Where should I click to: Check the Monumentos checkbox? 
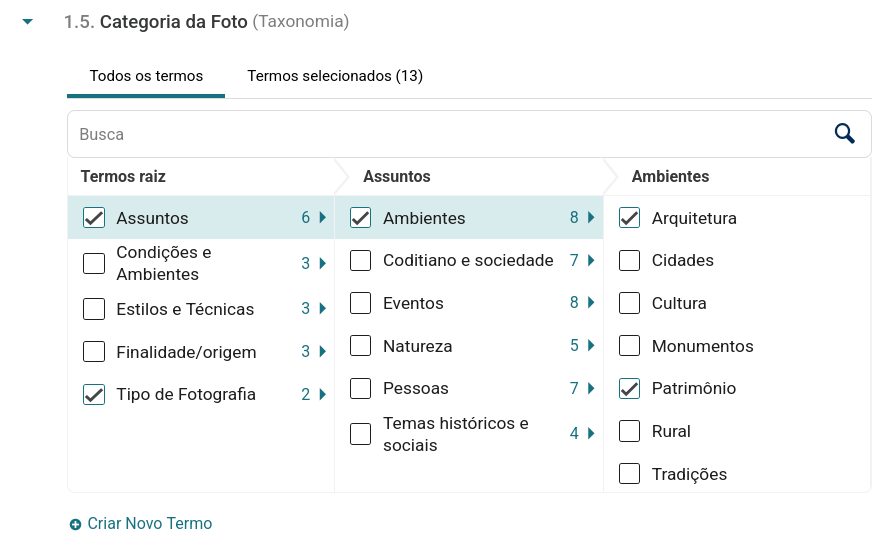tap(629, 346)
